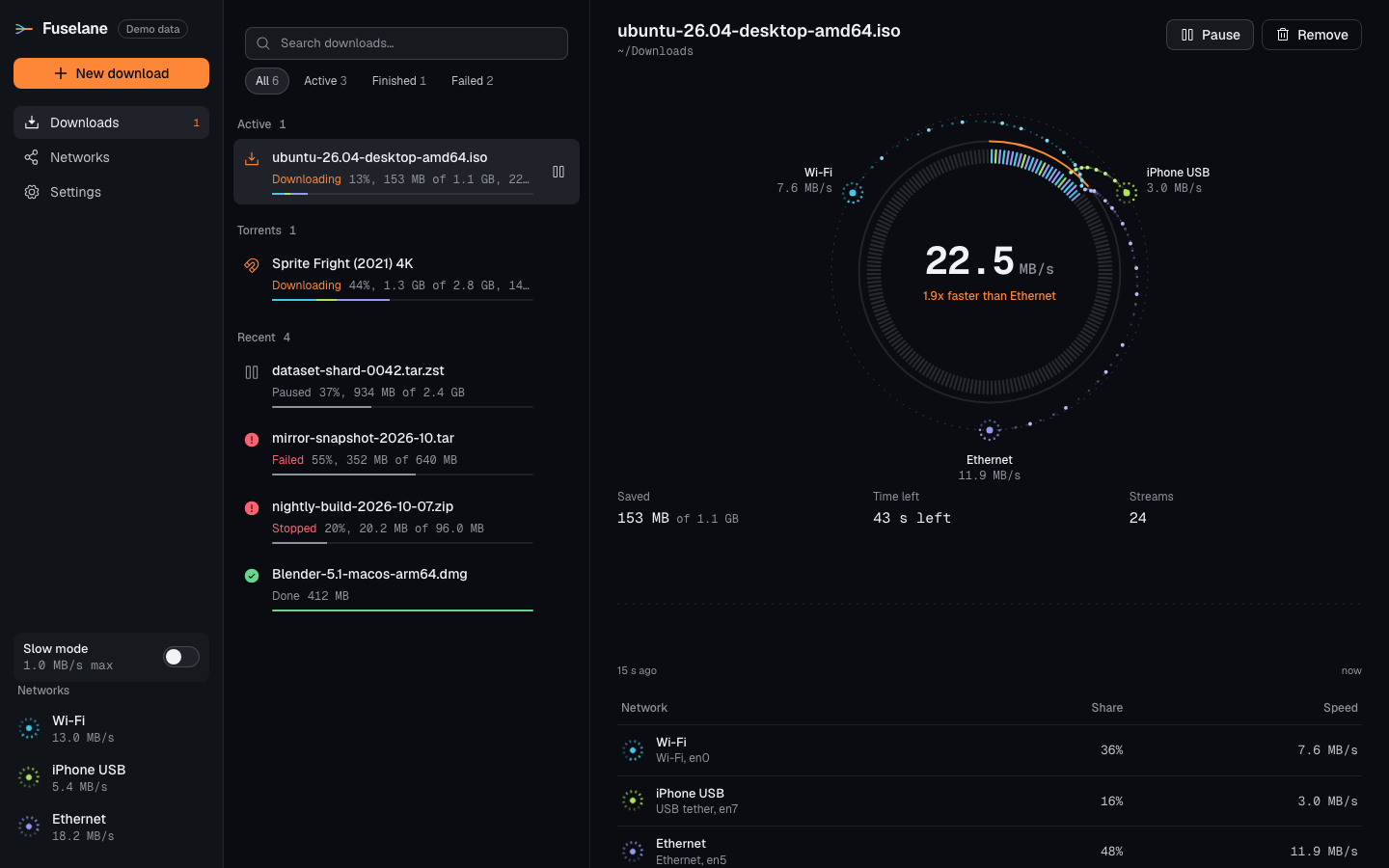
Task: Click the 43 s left value
Action: (x=912, y=518)
